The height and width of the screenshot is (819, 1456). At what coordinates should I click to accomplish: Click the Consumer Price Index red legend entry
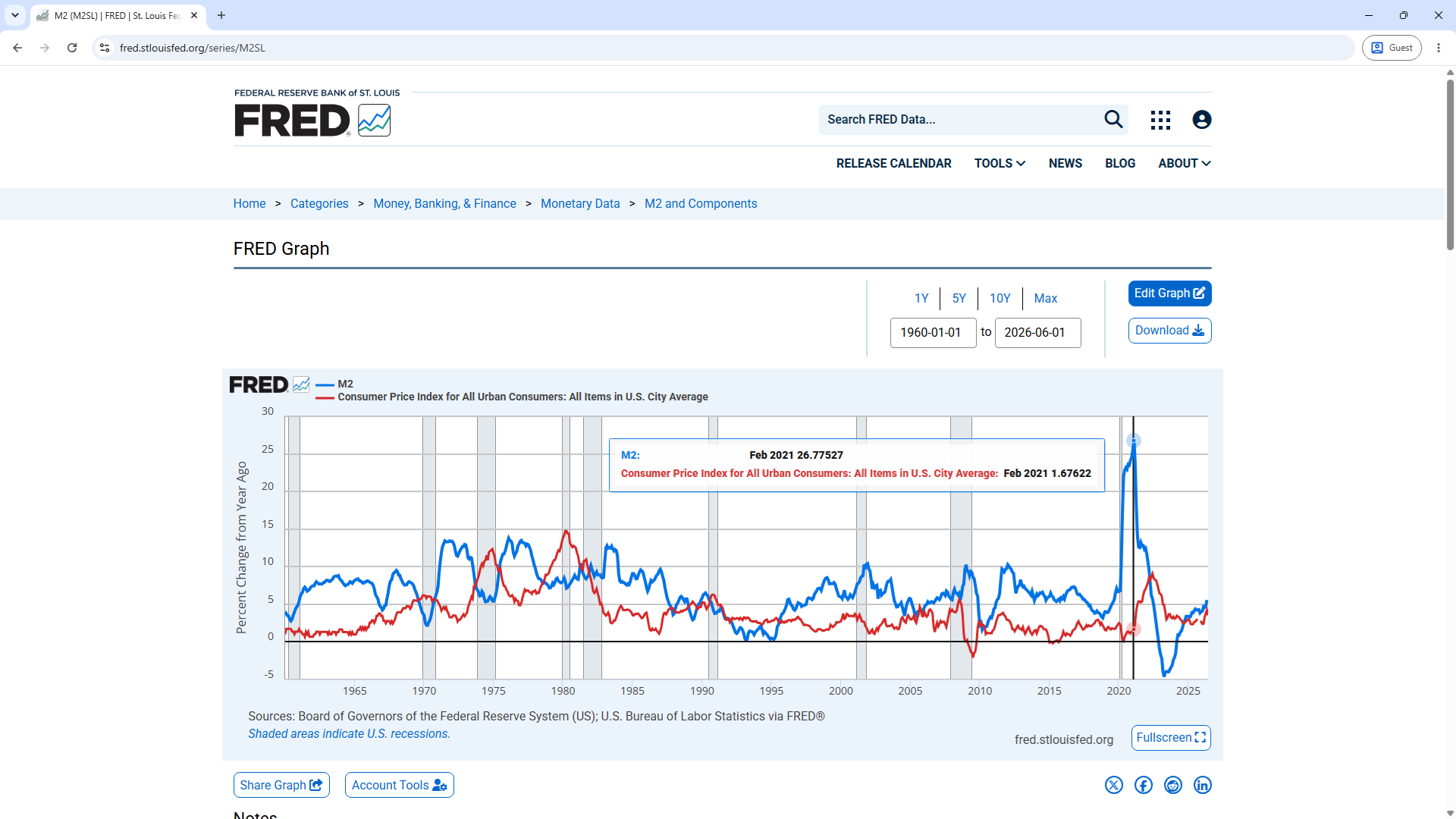[x=512, y=397]
